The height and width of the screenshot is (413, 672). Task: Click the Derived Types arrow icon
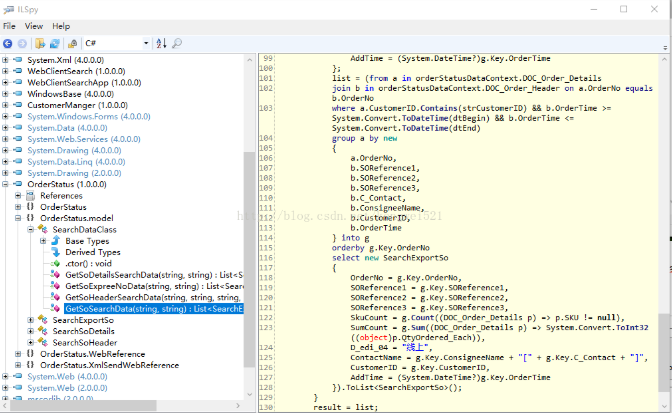pos(56,252)
